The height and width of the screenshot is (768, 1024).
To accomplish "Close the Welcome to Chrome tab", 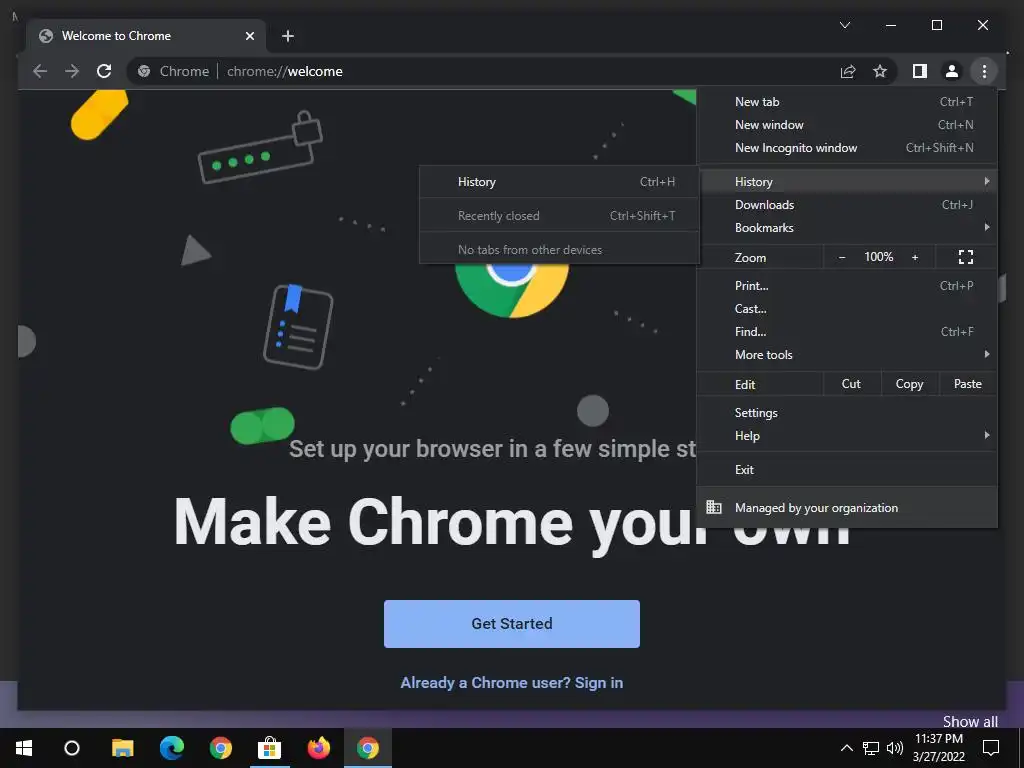I will 249,36.
